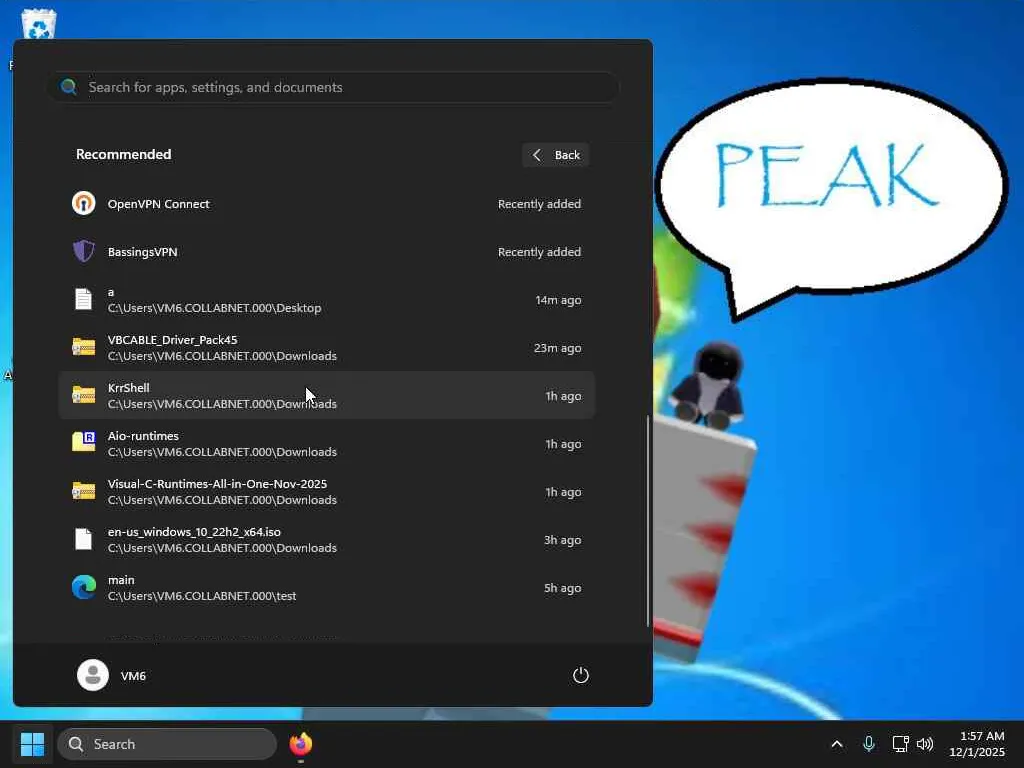Click the document icon for file 'a'
This screenshot has height=768, width=1024.
pos(84,299)
